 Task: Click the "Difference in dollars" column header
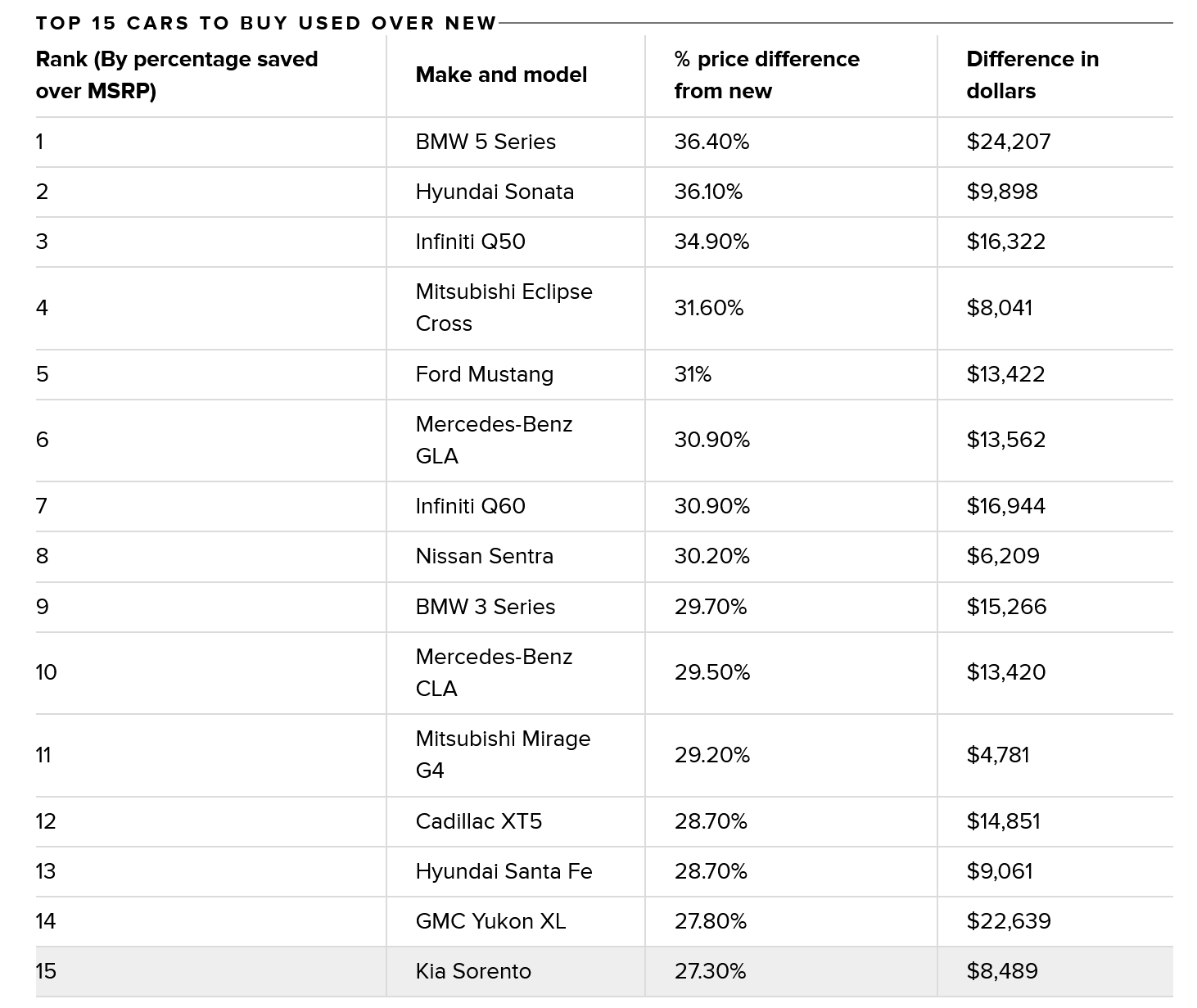[1032, 75]
